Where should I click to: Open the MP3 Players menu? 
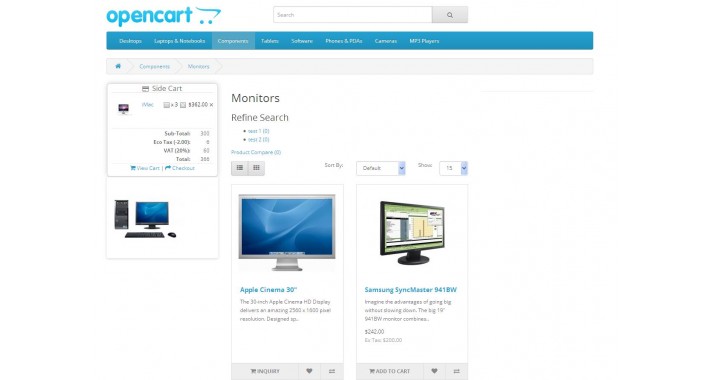(424, 41)
